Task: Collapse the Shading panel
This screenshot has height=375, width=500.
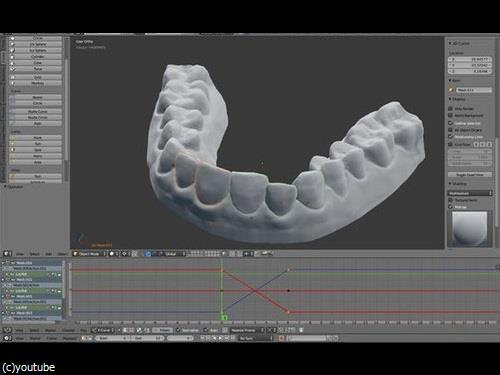Action: (x=458, y=184)
